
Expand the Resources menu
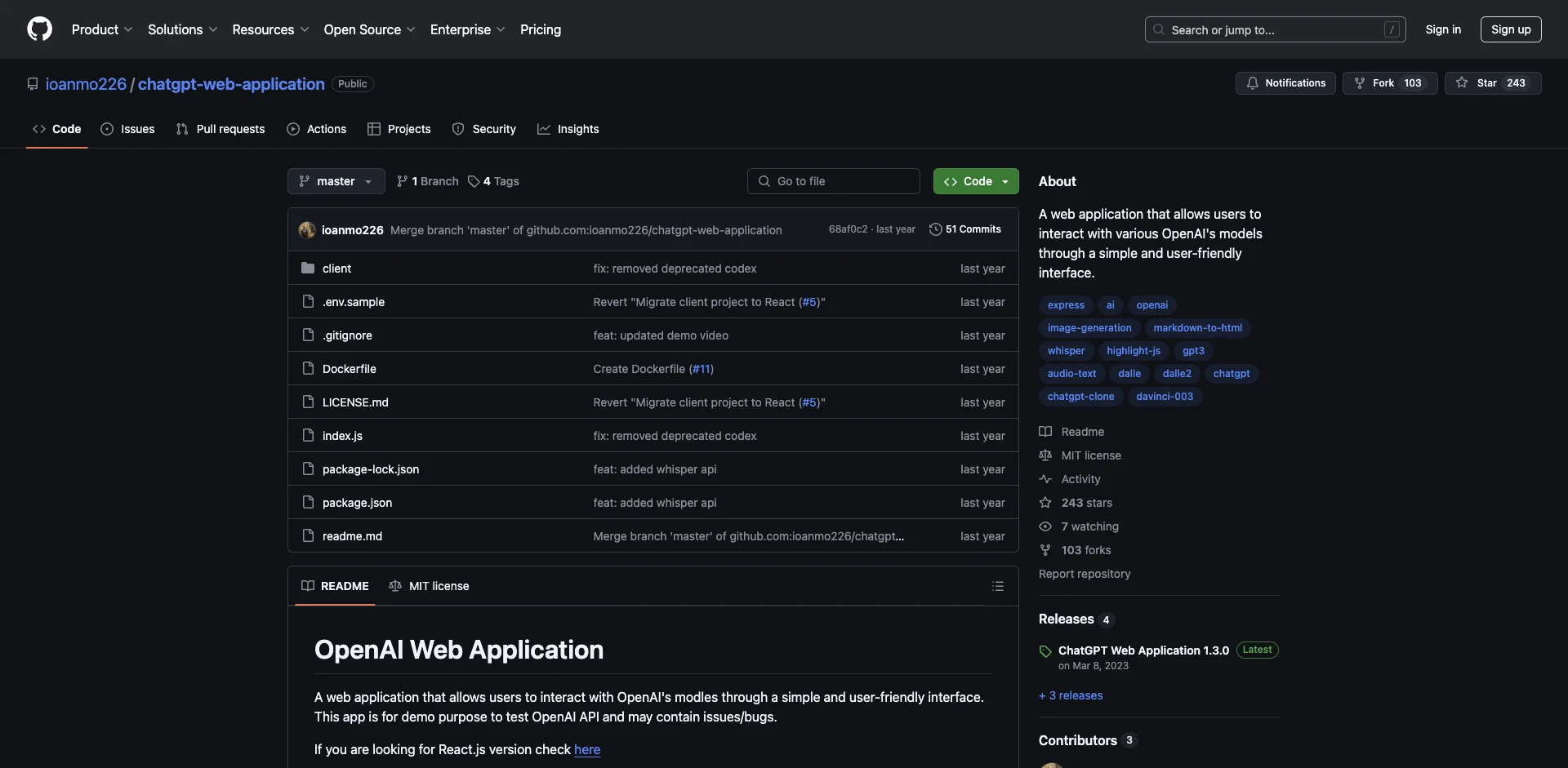270,29
